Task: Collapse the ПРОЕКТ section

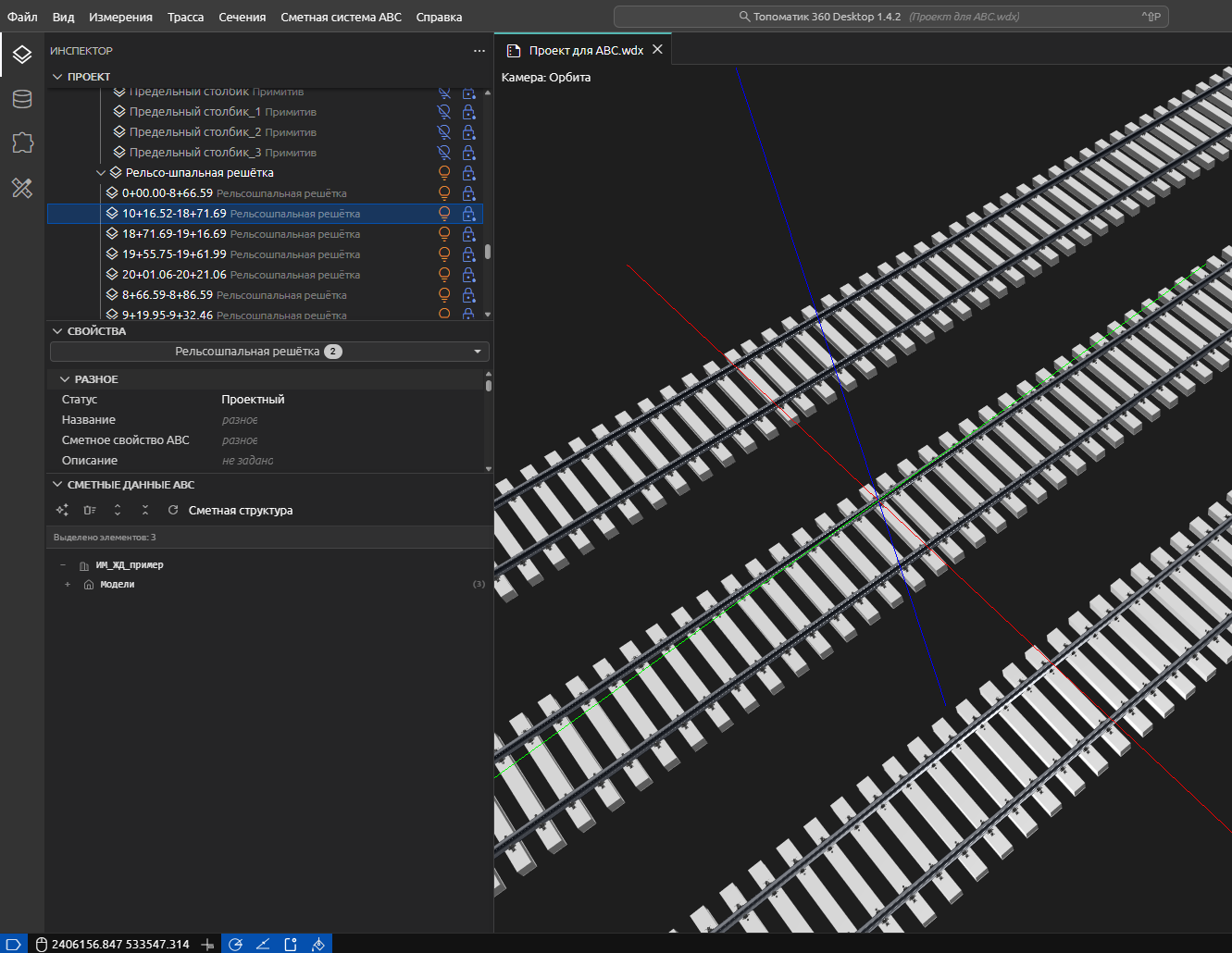Action: click(57, 77)
